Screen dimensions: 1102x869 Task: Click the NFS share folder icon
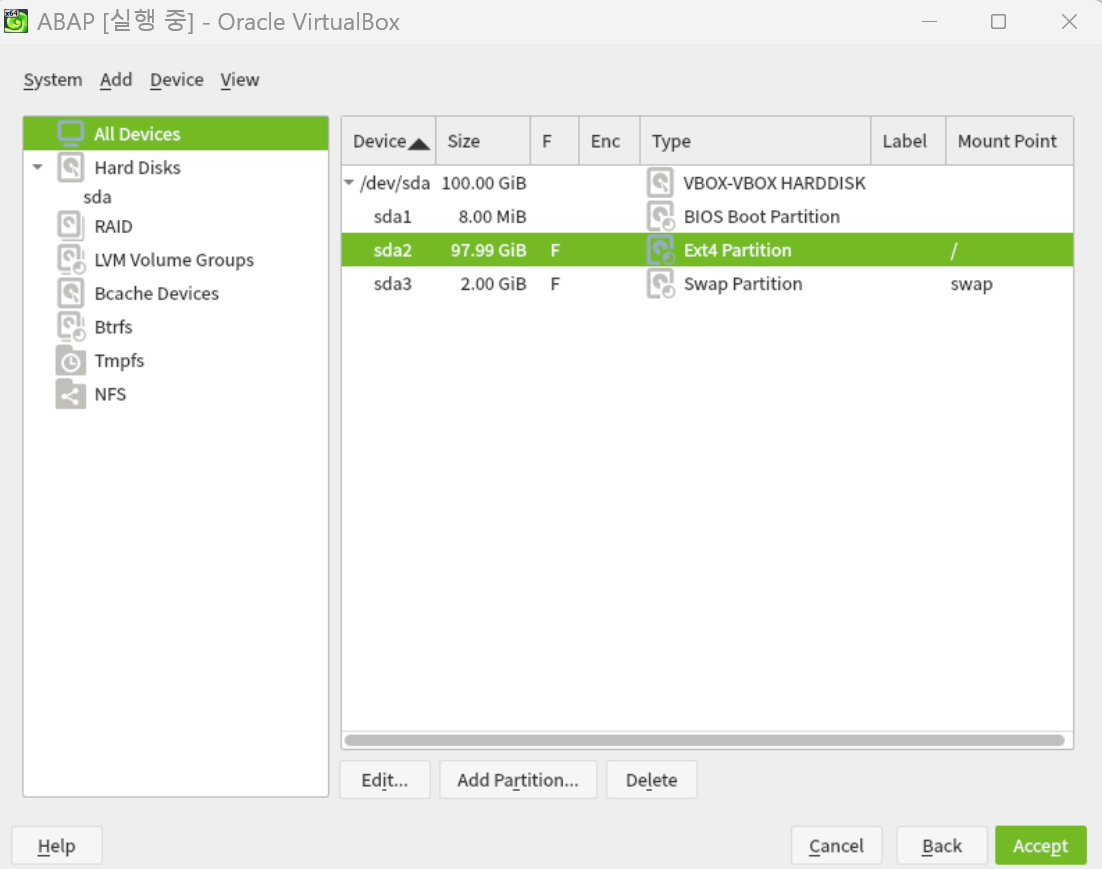[x=71, y=394]
